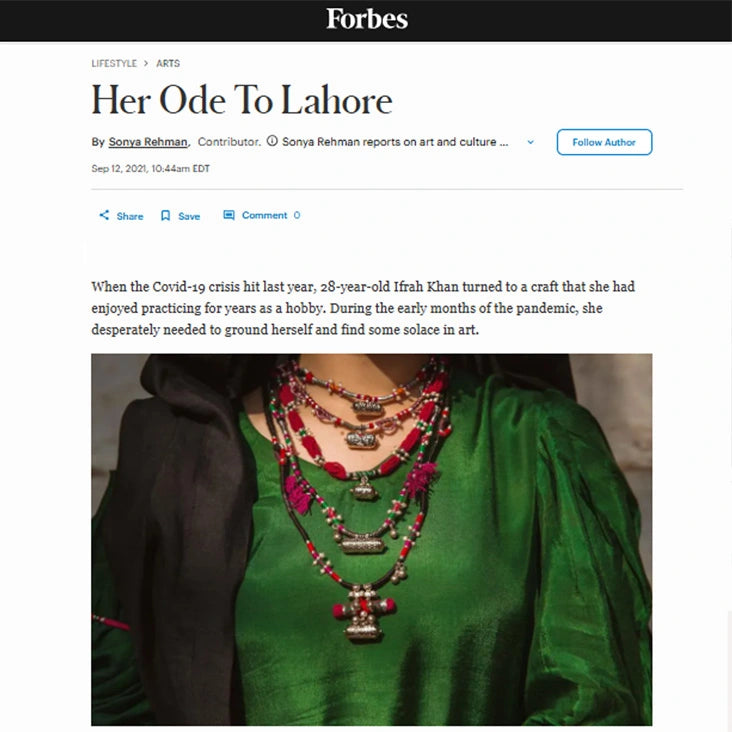Click the breadcrumb separator arrow
The height and width of the screenshot is (732, 732).
coord(146,63)
